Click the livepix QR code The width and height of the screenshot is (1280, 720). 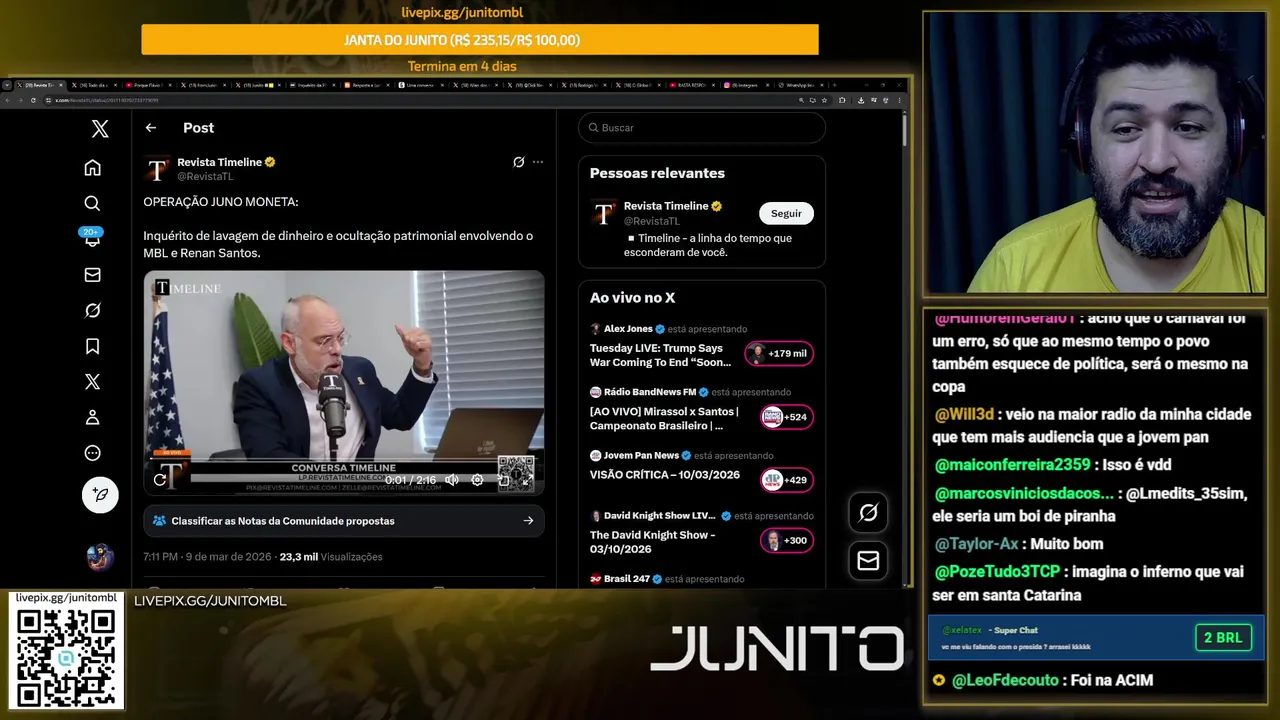tap(66, 657)
